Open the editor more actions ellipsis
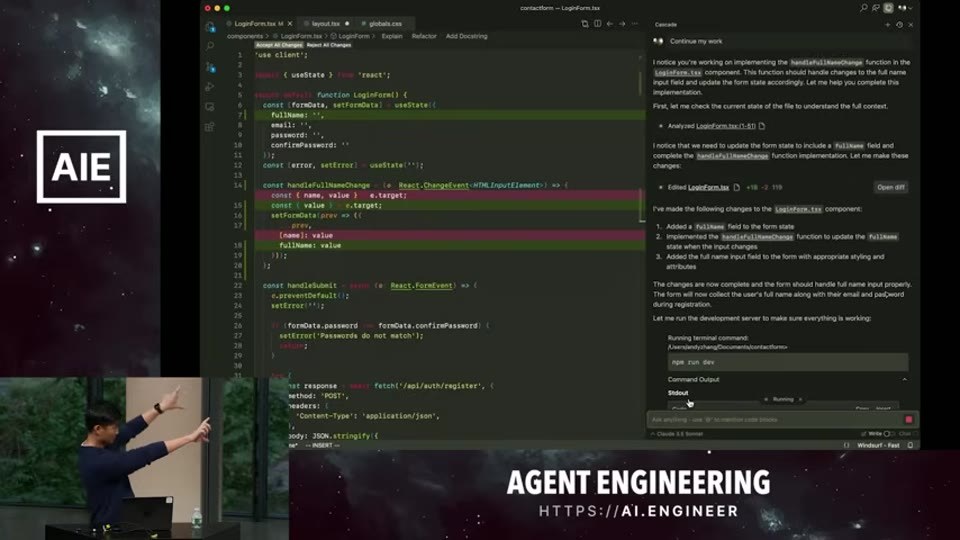Image resolution: width=960 pixels, height=540 pixels. coord(635,24)
